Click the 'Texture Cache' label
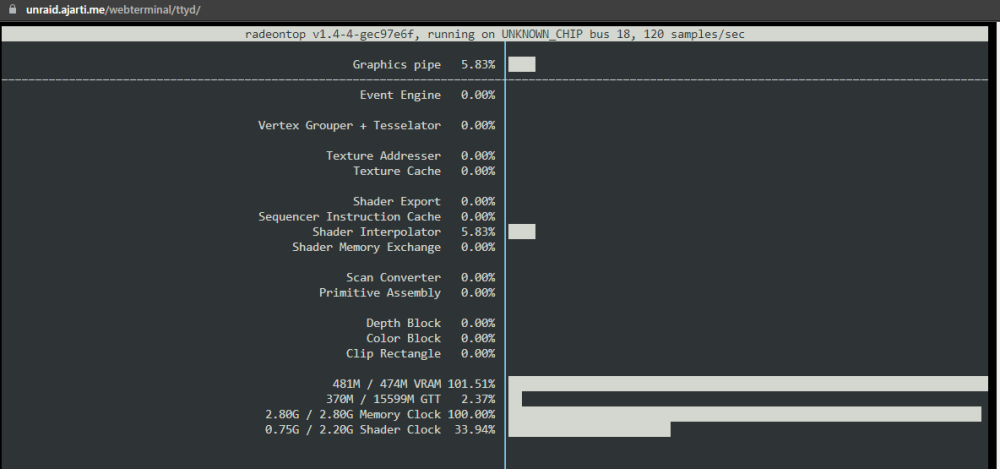 click(397, 171)
